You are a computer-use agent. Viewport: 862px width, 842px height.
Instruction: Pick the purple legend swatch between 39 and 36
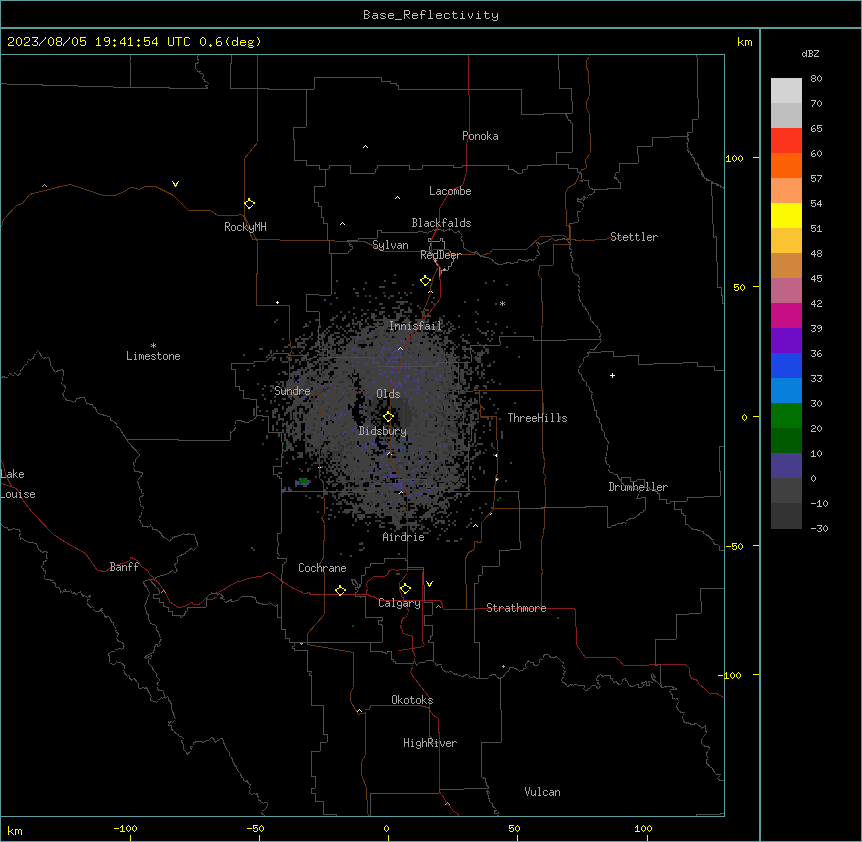pos(786,341)
